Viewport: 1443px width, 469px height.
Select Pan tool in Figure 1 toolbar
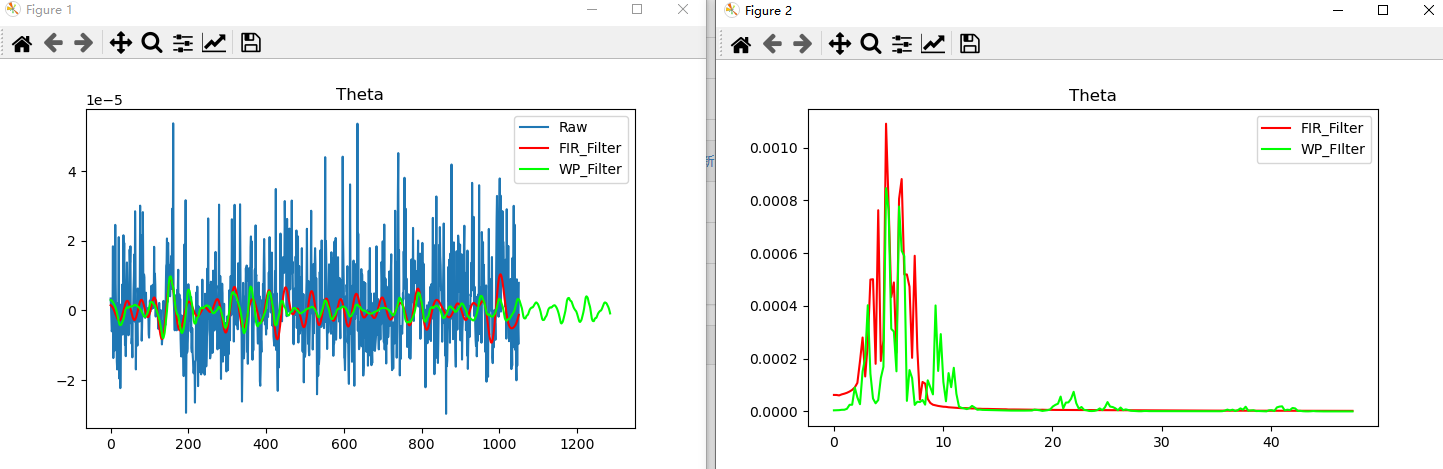(x=120, y=43)
